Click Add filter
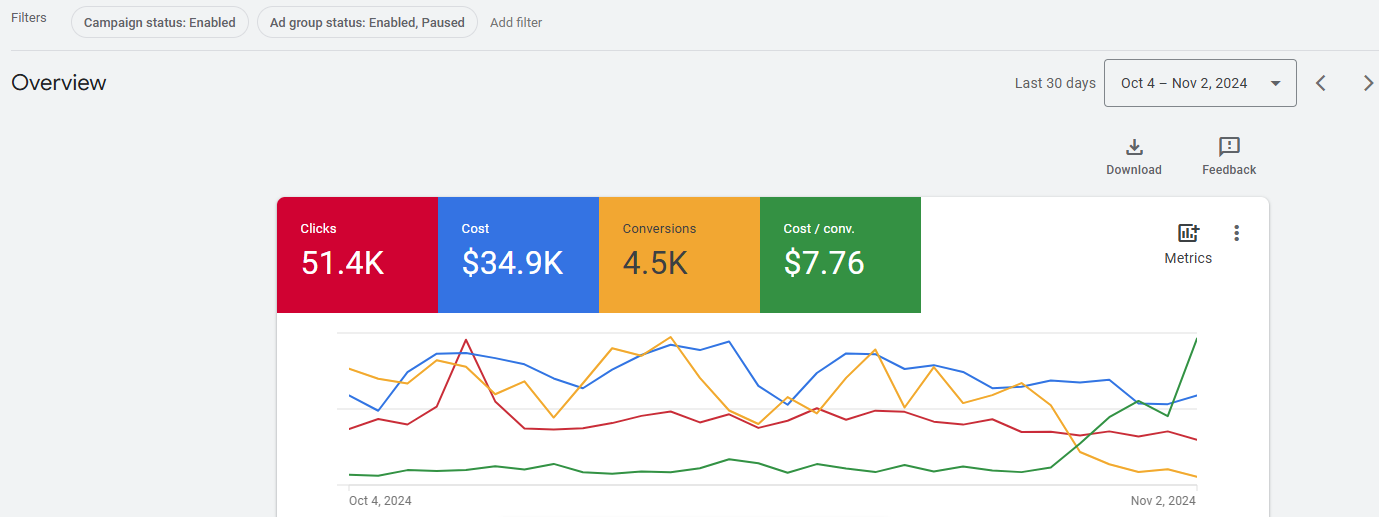This screenshot has height=517, width=1379. 516,22
